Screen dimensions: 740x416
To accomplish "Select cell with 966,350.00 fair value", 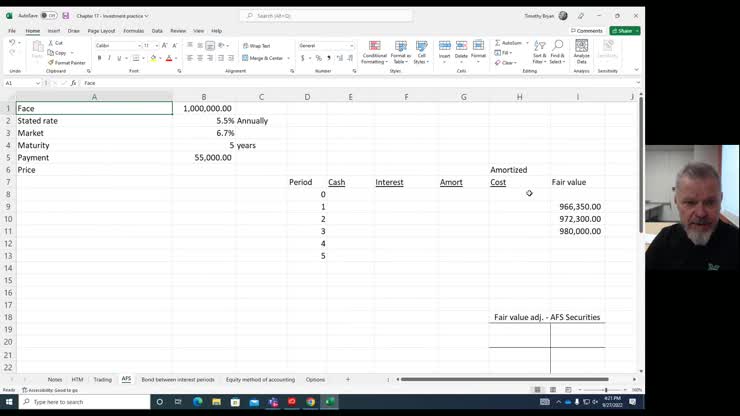I will click(x=577, y=206).
